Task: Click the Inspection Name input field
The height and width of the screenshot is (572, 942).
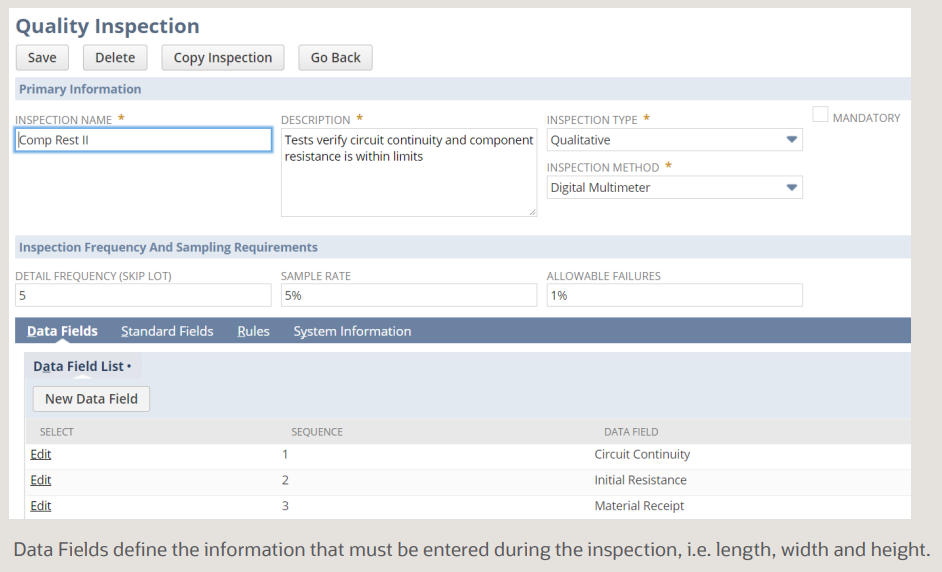Action: coord(143,140)
